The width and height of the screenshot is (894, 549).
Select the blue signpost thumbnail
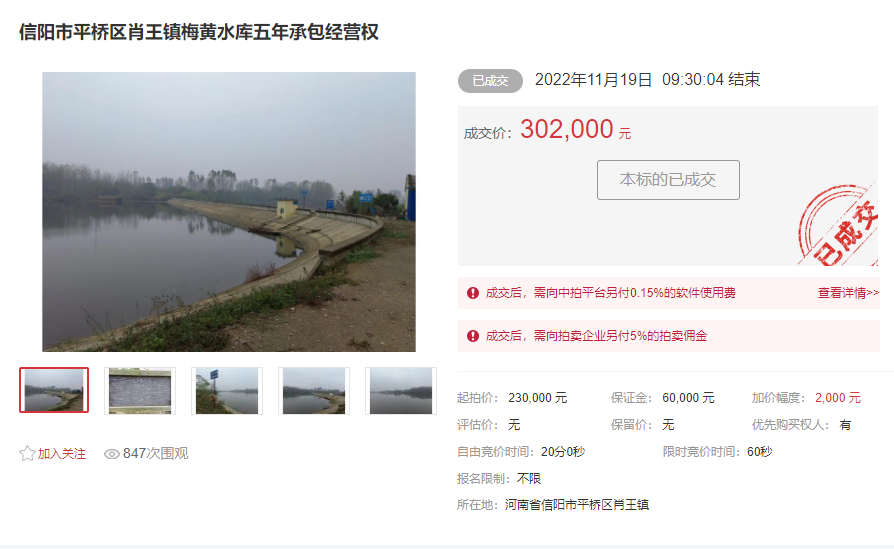coord(227,391)
